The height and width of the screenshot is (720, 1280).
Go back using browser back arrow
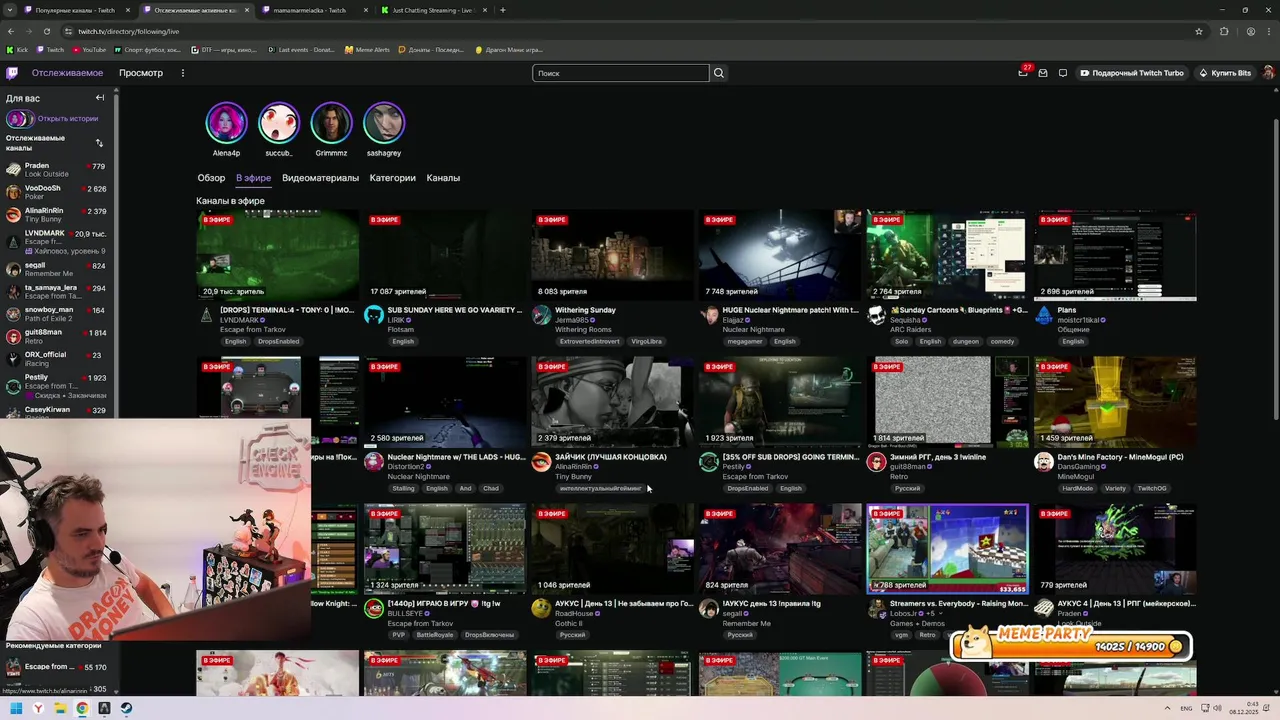[x=11, y=31]
